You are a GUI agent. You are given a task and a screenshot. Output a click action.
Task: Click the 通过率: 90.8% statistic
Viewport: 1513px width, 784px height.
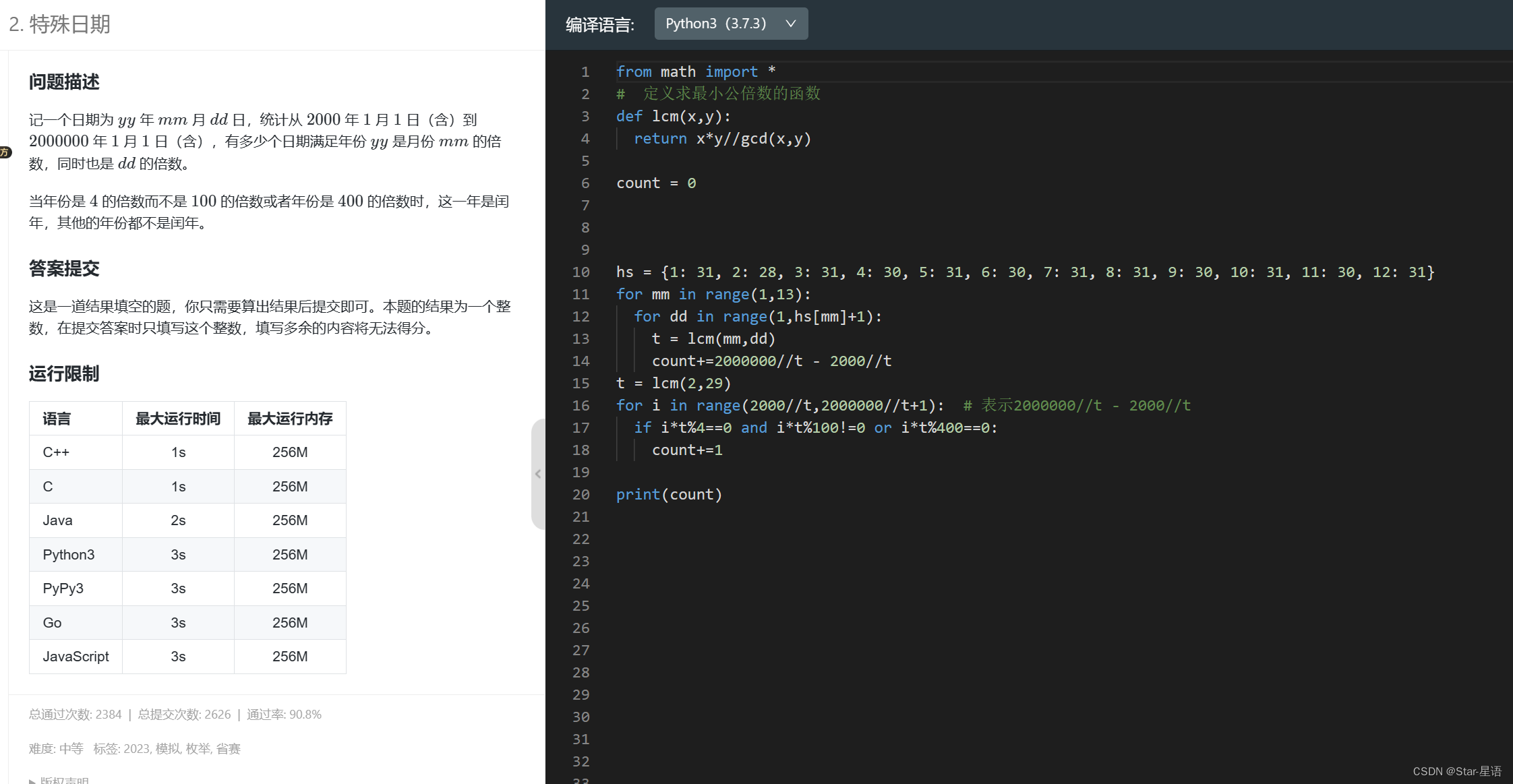284,715
